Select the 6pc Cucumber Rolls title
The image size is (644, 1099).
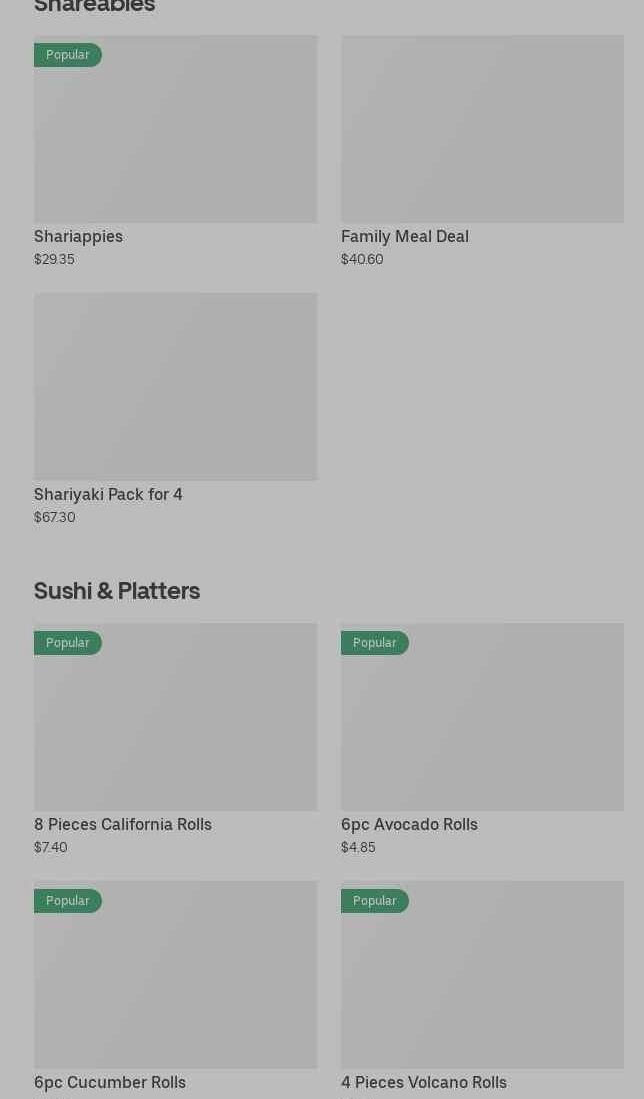click(110, 1082)
